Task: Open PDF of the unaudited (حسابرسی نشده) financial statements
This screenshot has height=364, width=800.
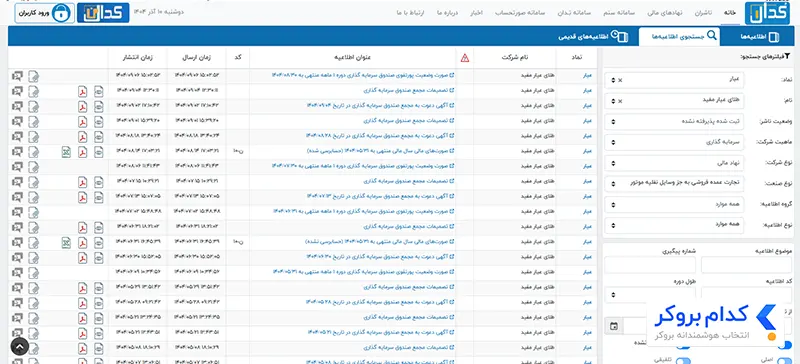Action: pos(82,242)
